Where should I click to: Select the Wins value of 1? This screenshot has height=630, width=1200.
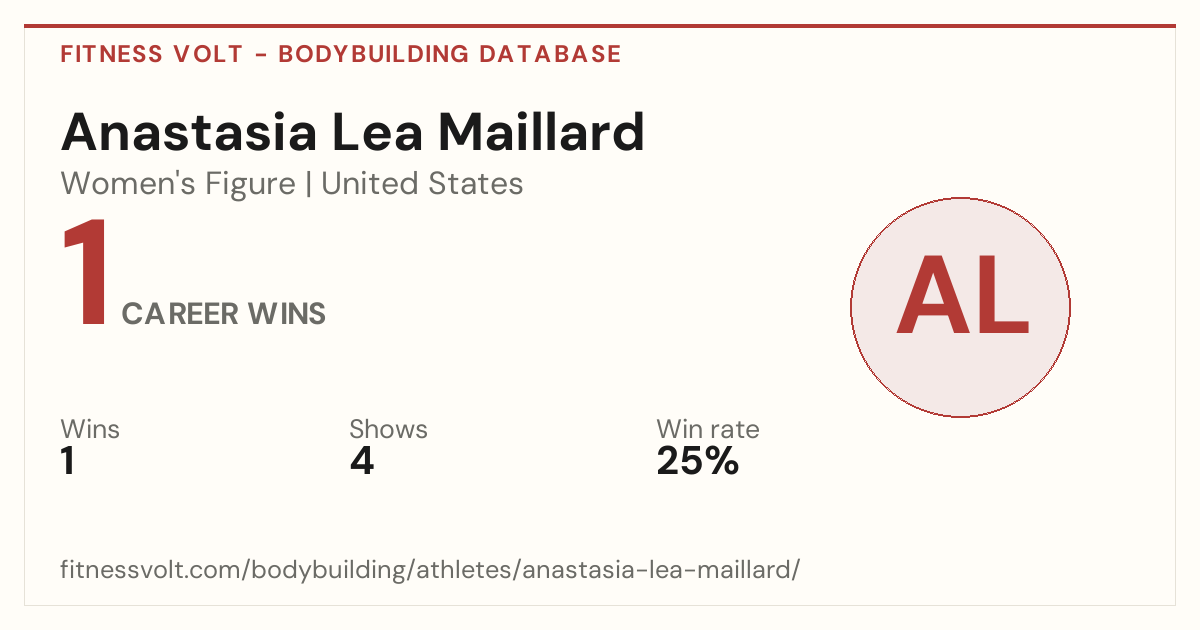(68, 462)
